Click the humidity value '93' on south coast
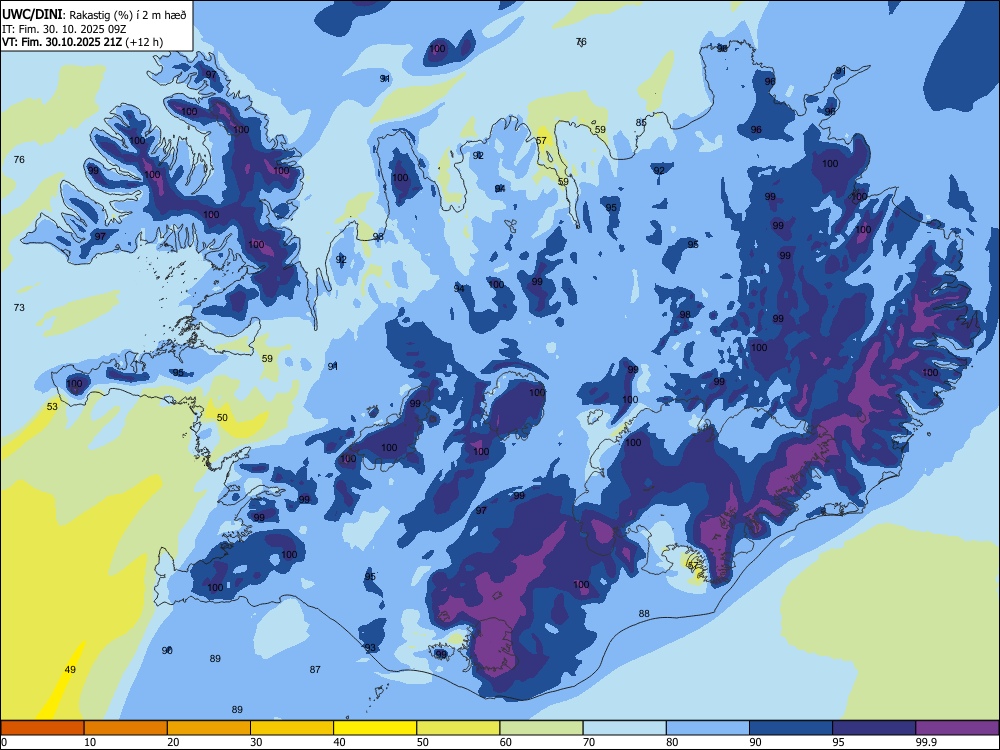 [x=370, y=647]
